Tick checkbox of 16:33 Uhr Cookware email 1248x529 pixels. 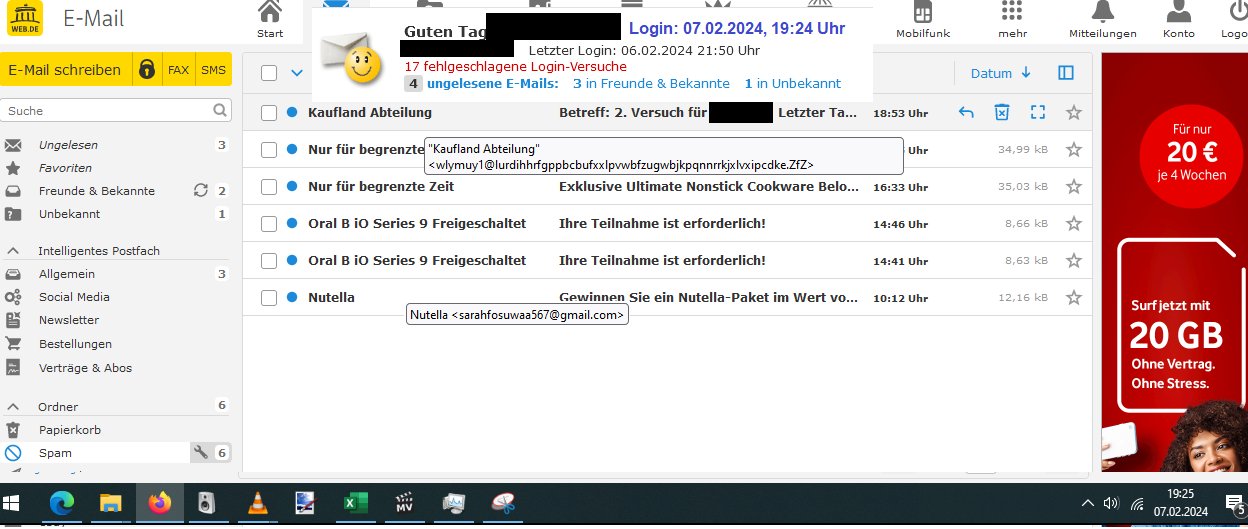click(269, 187)
